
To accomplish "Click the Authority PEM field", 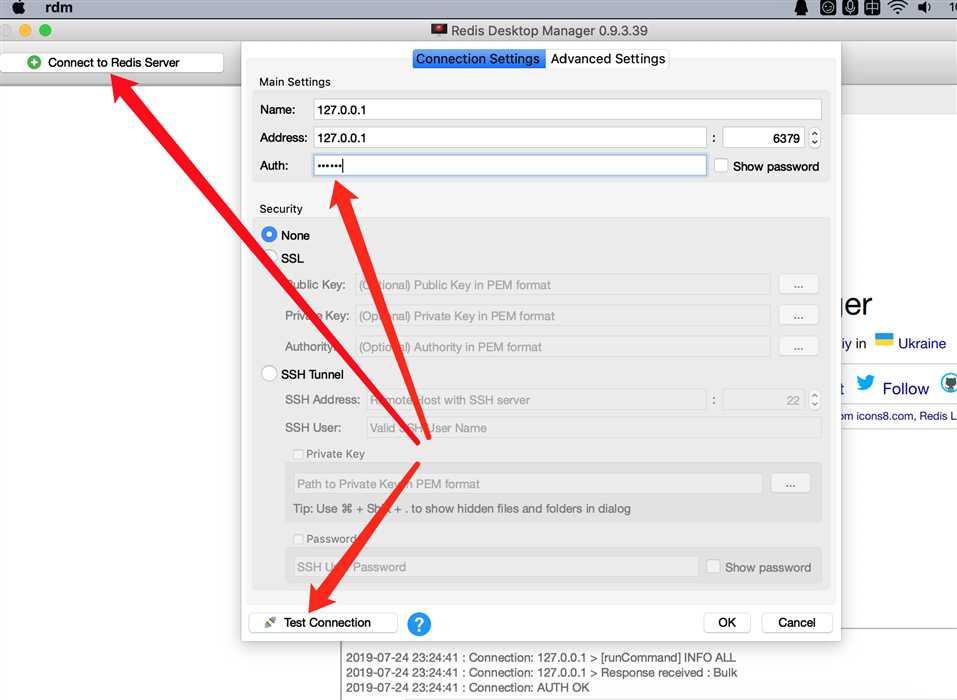I will 563,347.
